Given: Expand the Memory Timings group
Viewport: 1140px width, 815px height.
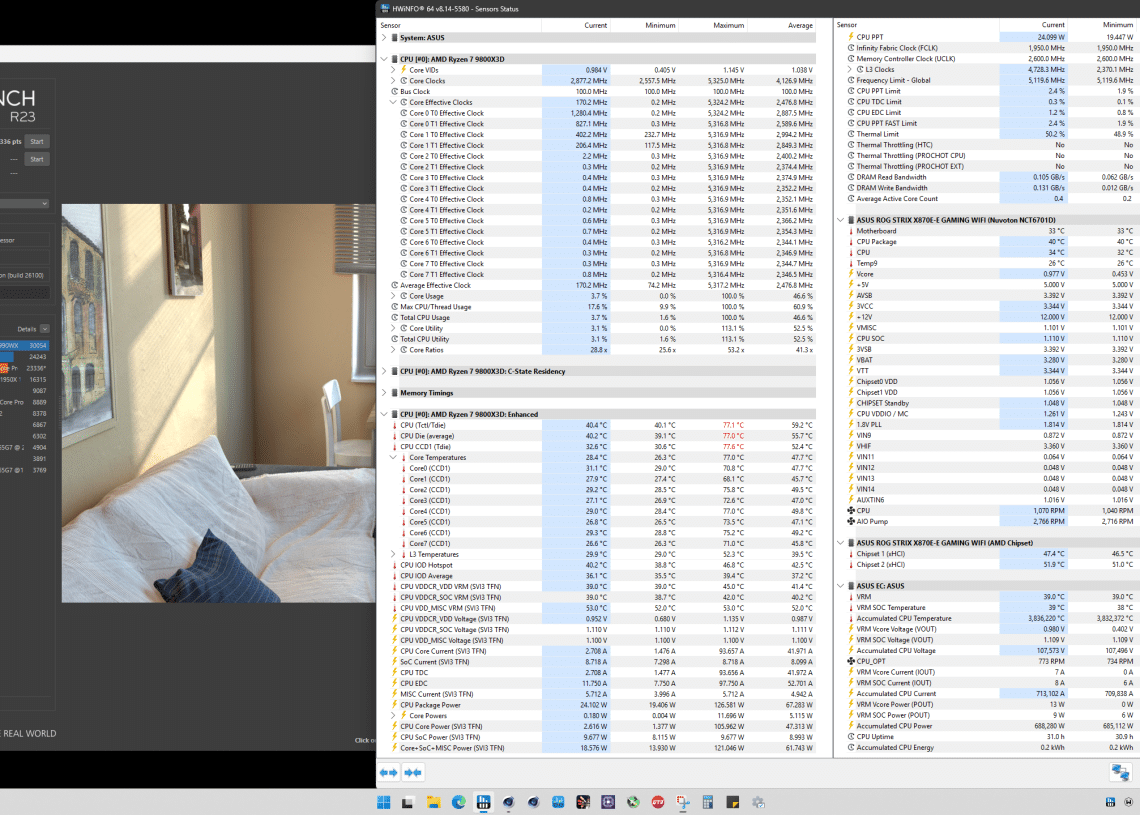Looking at the screenshot, I should [384, 393].
